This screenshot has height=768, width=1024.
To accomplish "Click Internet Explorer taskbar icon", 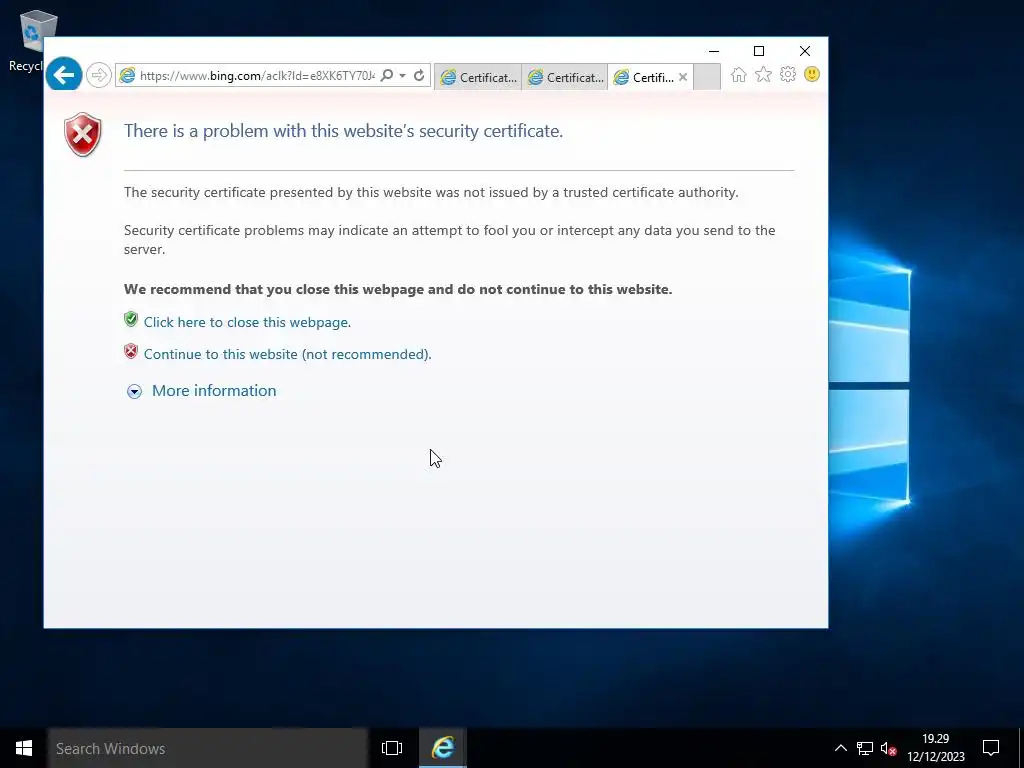I will 443,748.
